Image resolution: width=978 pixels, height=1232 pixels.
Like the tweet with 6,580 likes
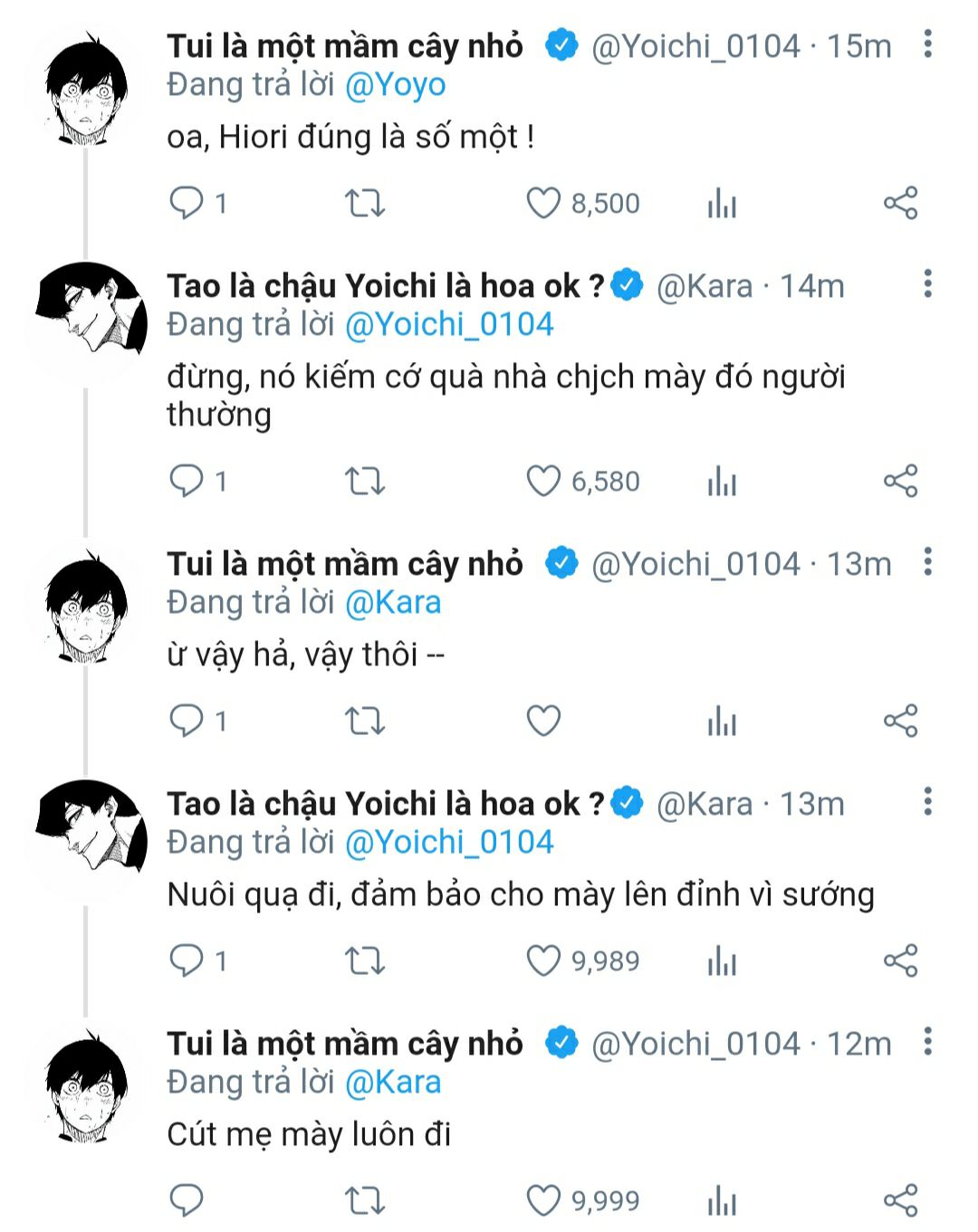point(543,482)
